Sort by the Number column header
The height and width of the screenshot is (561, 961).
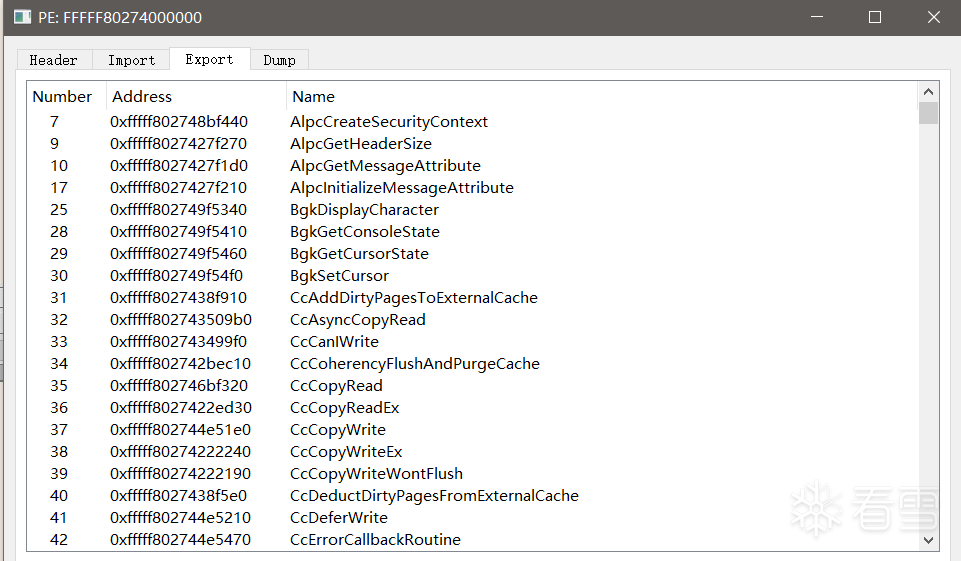62,97
